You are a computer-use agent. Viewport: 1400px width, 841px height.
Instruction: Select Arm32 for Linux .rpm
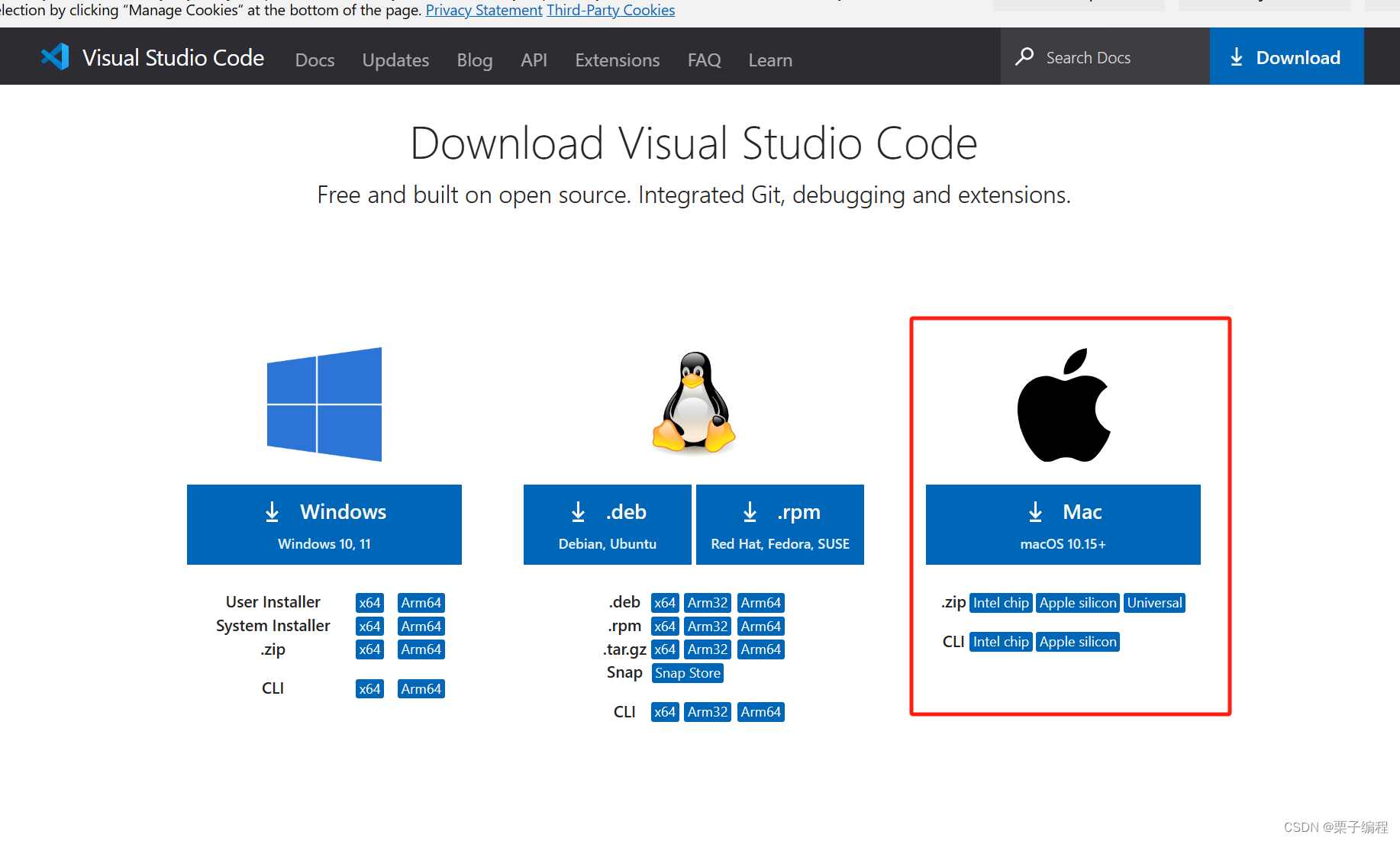point(708,627)
